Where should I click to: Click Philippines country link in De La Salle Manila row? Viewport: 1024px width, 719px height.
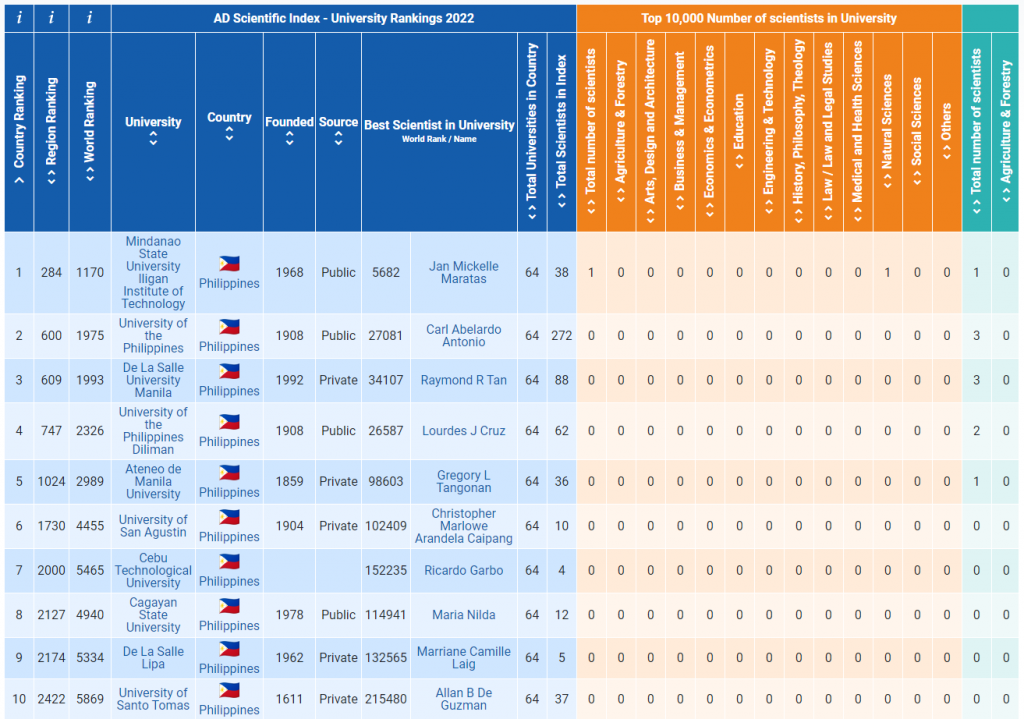pos(229,391)
